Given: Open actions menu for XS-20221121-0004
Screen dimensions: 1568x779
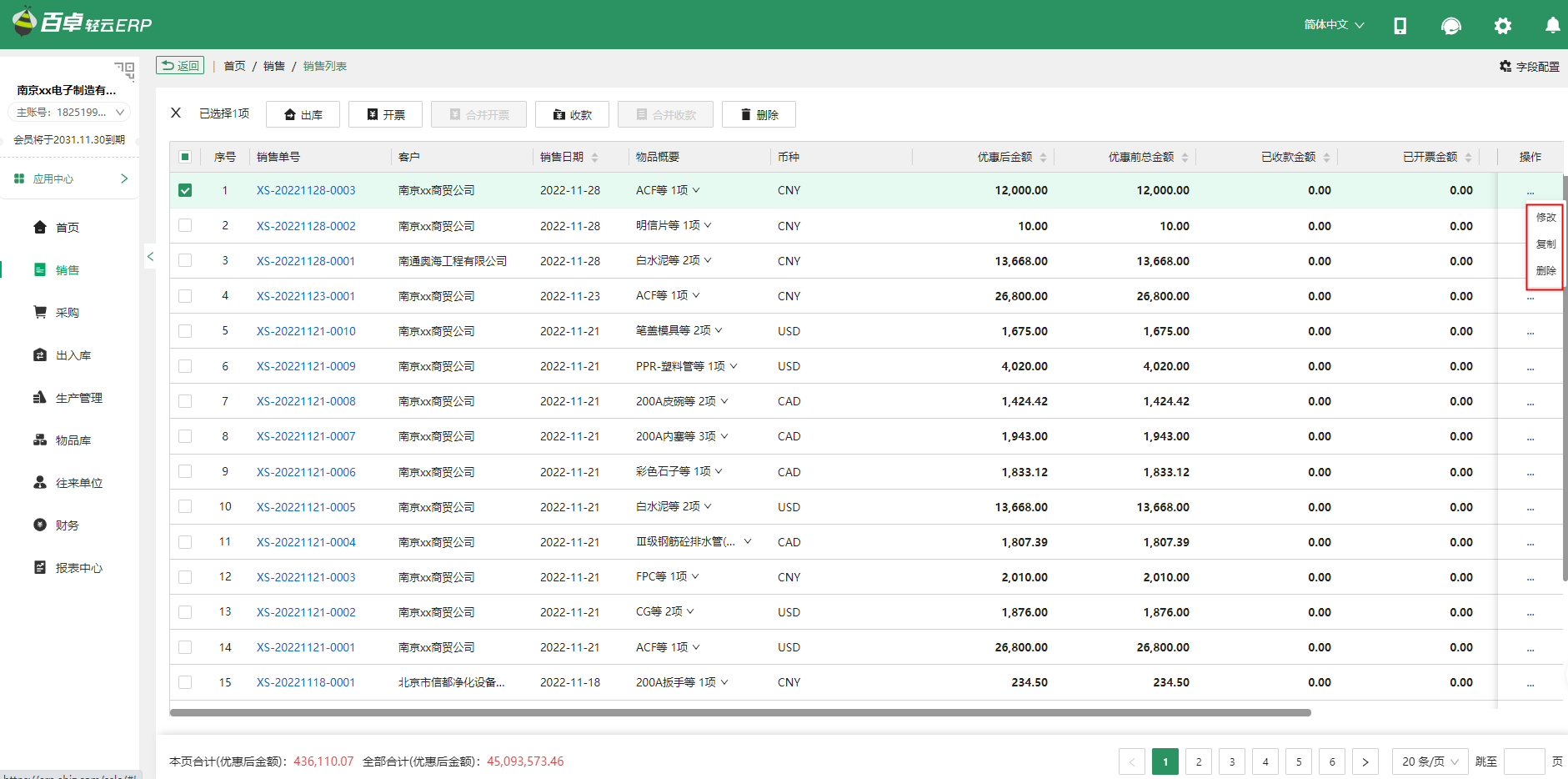Looking at the screenshot, I should pos(1530,543).
